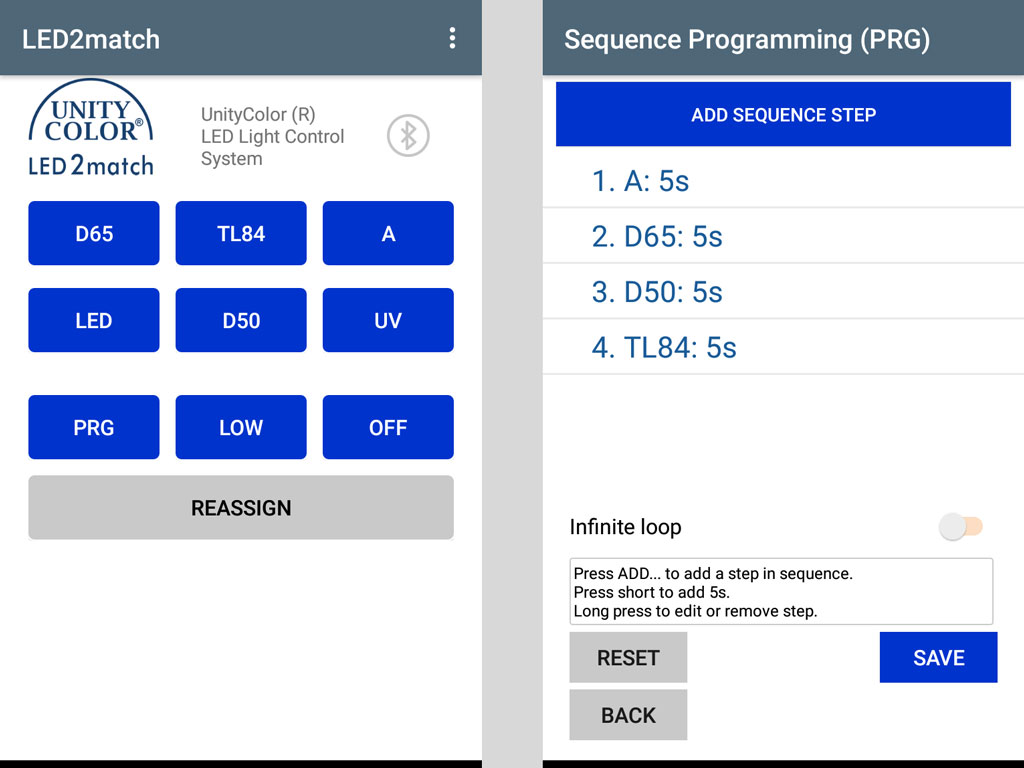Choose the D50 daylight button

tap(241, 321)
